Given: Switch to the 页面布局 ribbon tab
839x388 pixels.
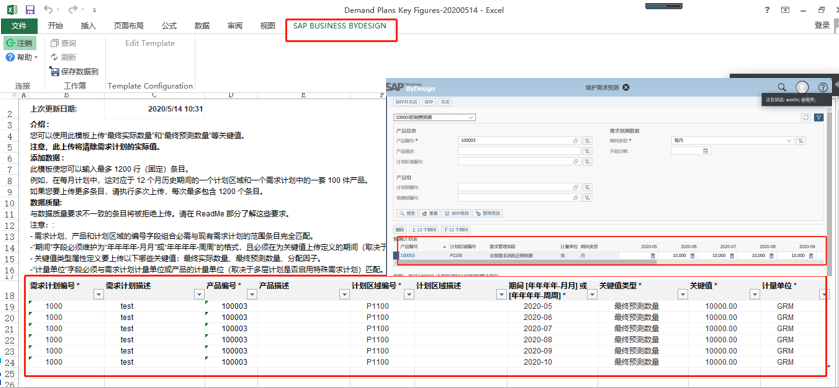Looking at the screenshot, I should point(128,26).
